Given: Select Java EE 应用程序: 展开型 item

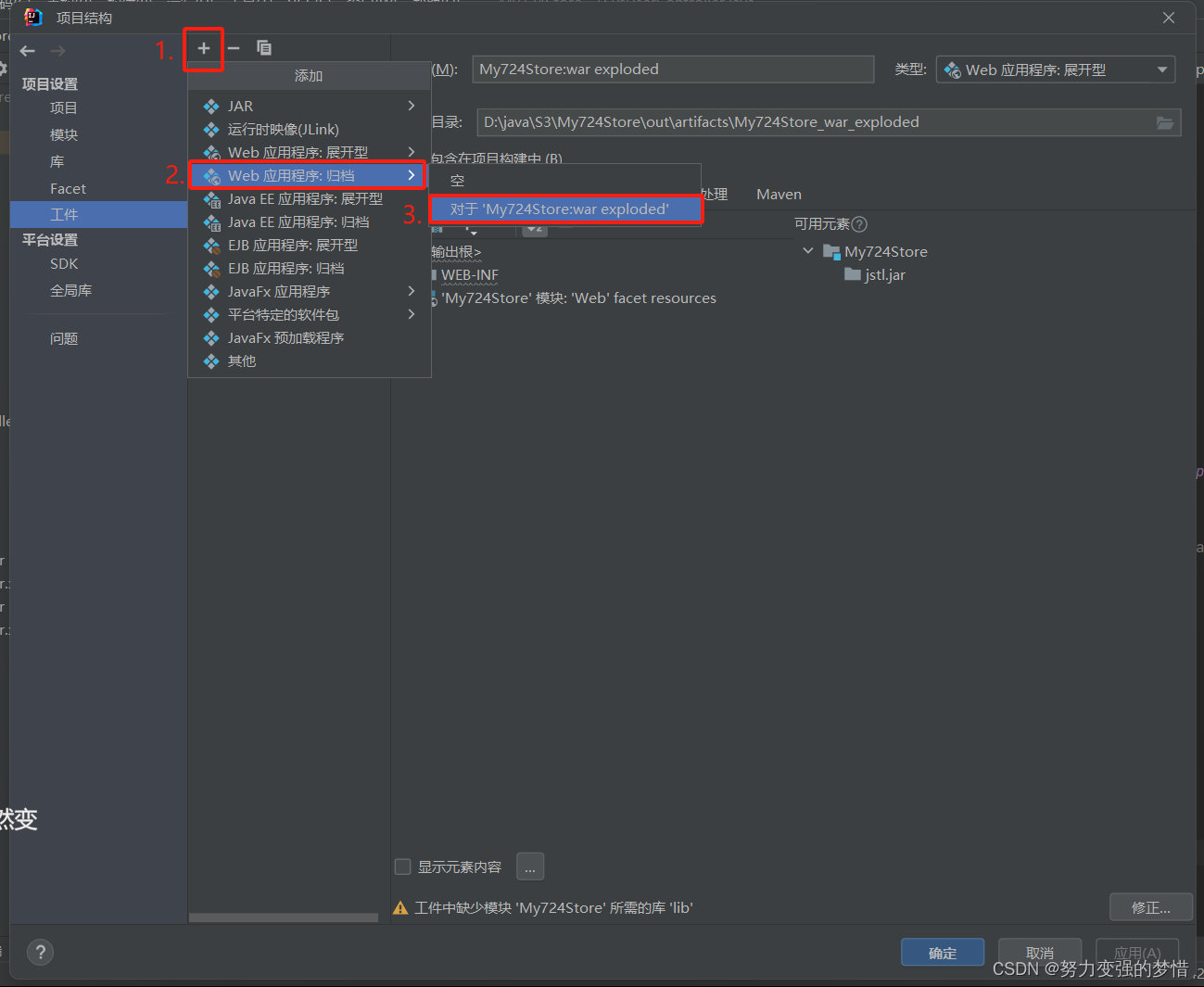Looking at the screenshot, I should [310, 198].
